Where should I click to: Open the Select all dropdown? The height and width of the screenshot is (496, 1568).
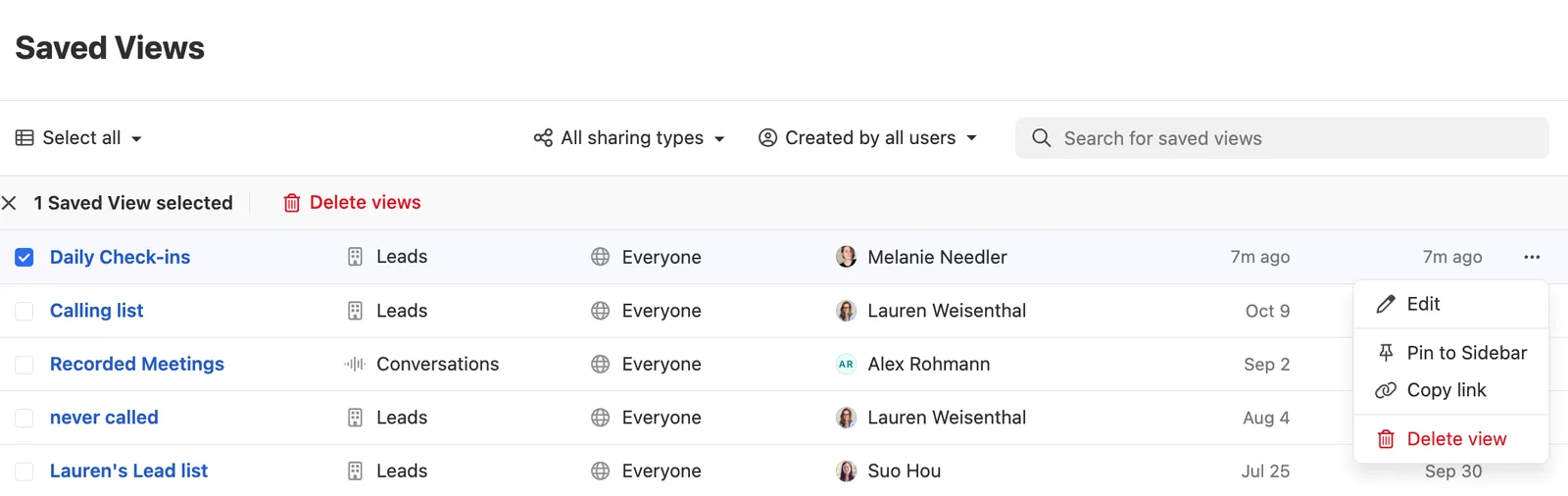(79, 138)
